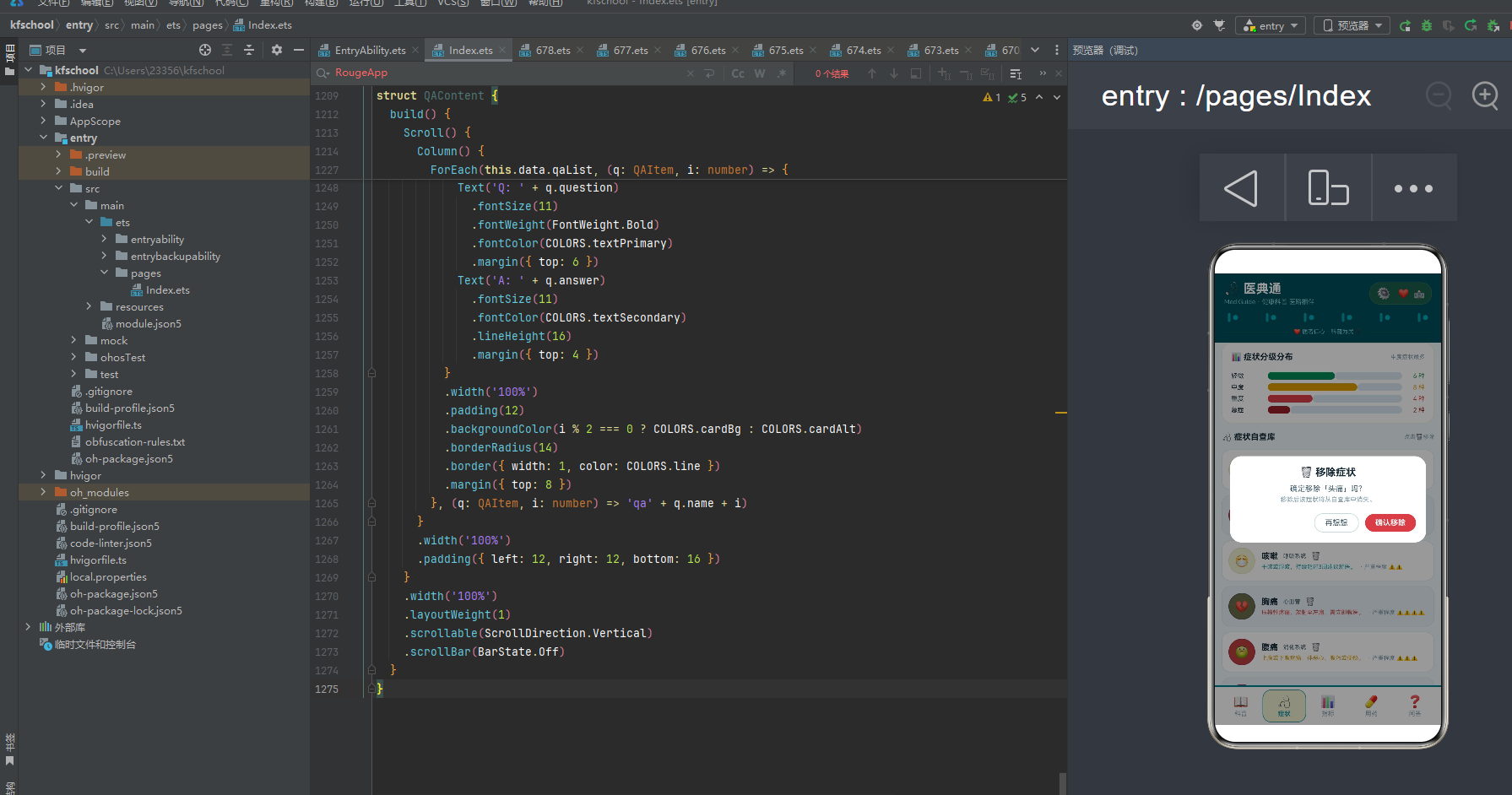Image resolution: width=1512 pixels, height=795 pixels.
Task: Expand the .hvigor folder
Action: 43,87
